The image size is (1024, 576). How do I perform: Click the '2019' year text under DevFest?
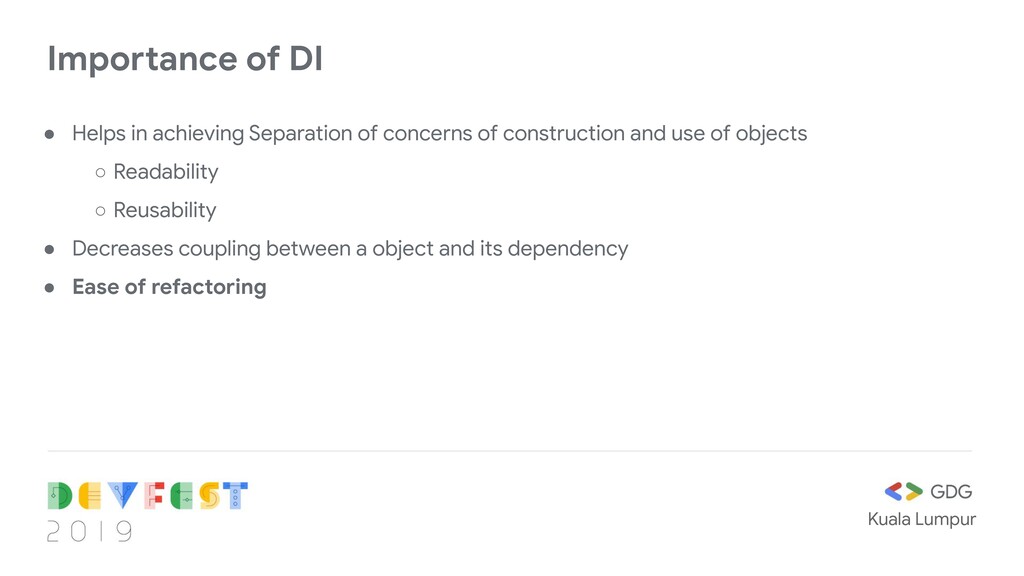coord(89,532)
